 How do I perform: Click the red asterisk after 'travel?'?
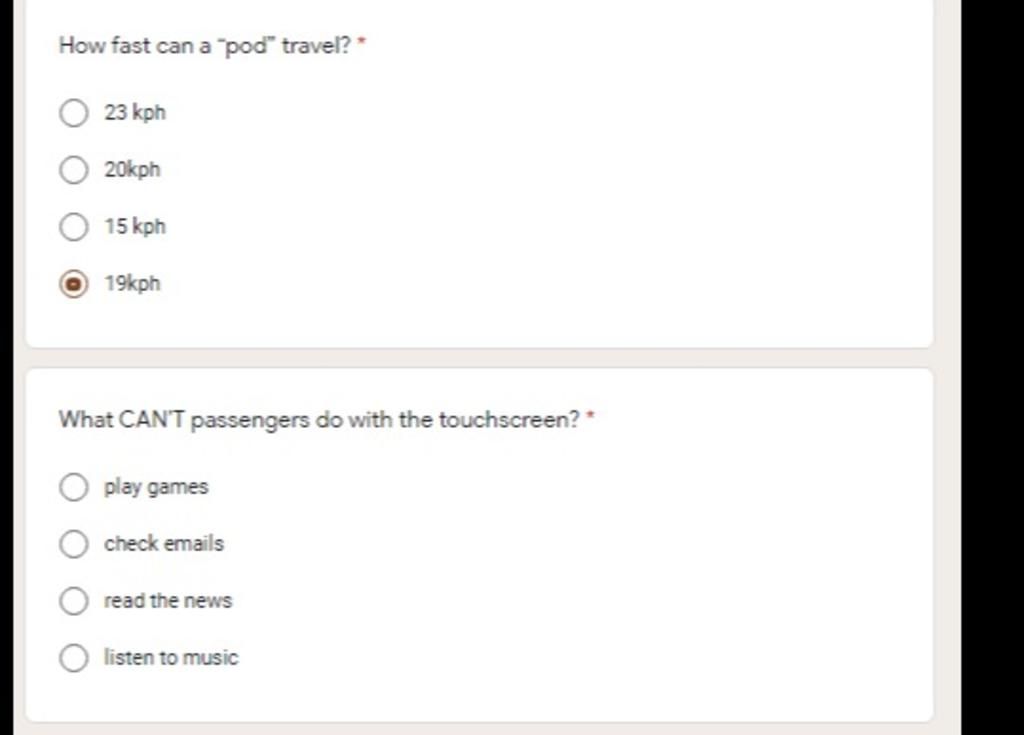click(362, 43)
